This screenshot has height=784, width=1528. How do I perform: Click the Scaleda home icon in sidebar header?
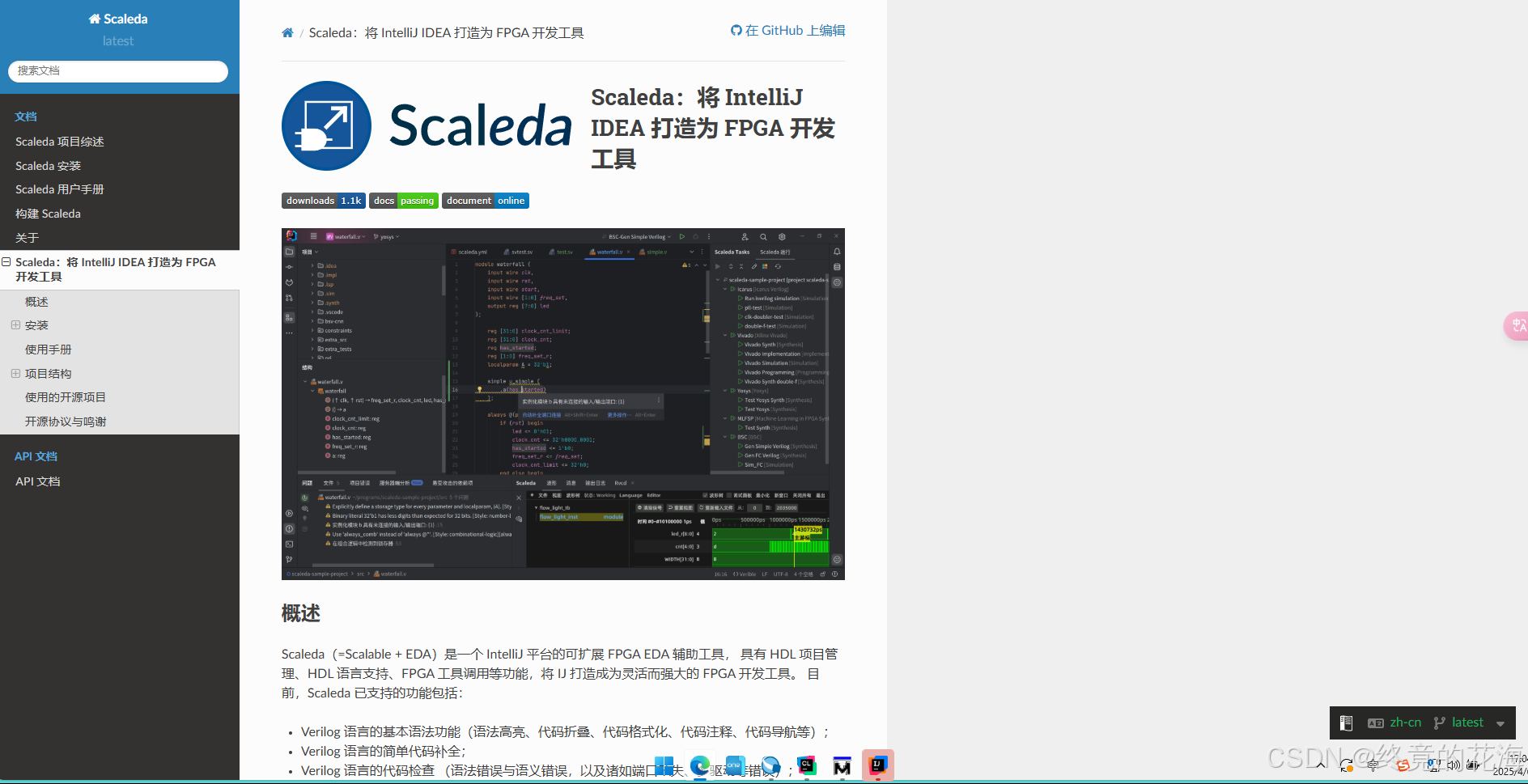point(95,19)
